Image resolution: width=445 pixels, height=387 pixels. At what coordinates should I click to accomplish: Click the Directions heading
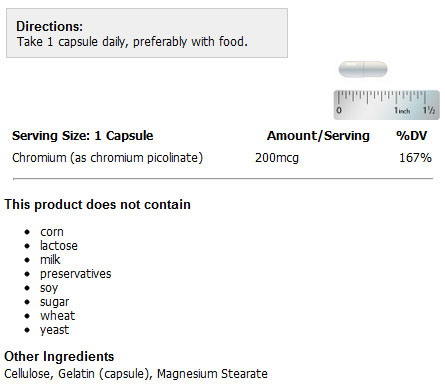[x=49, y=26]
